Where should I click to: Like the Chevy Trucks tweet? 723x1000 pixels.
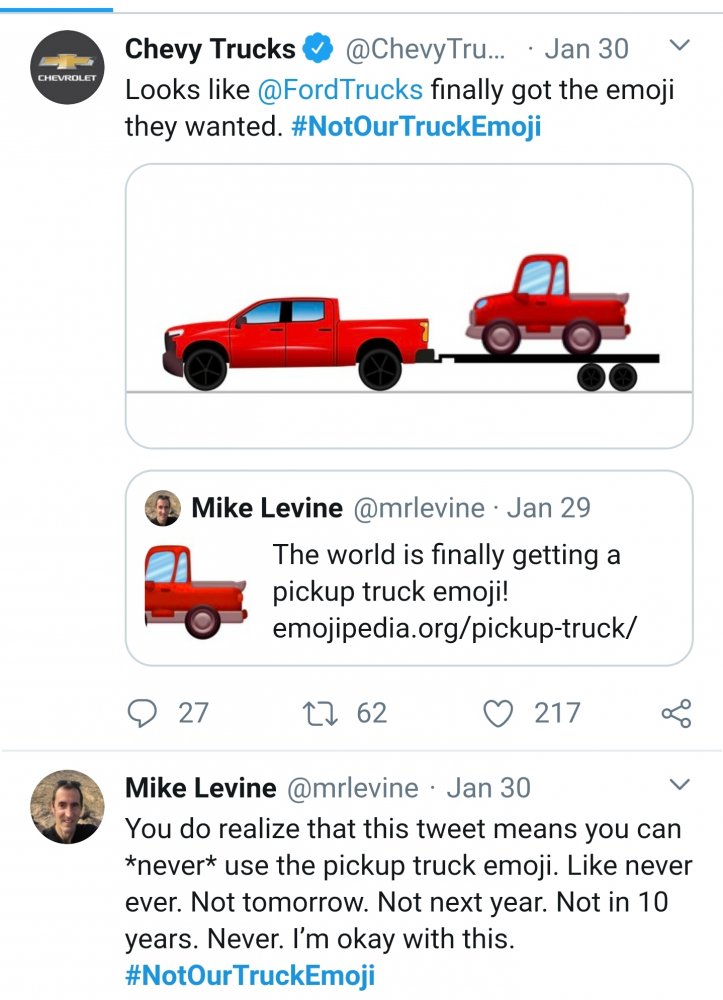pos(497,712)
